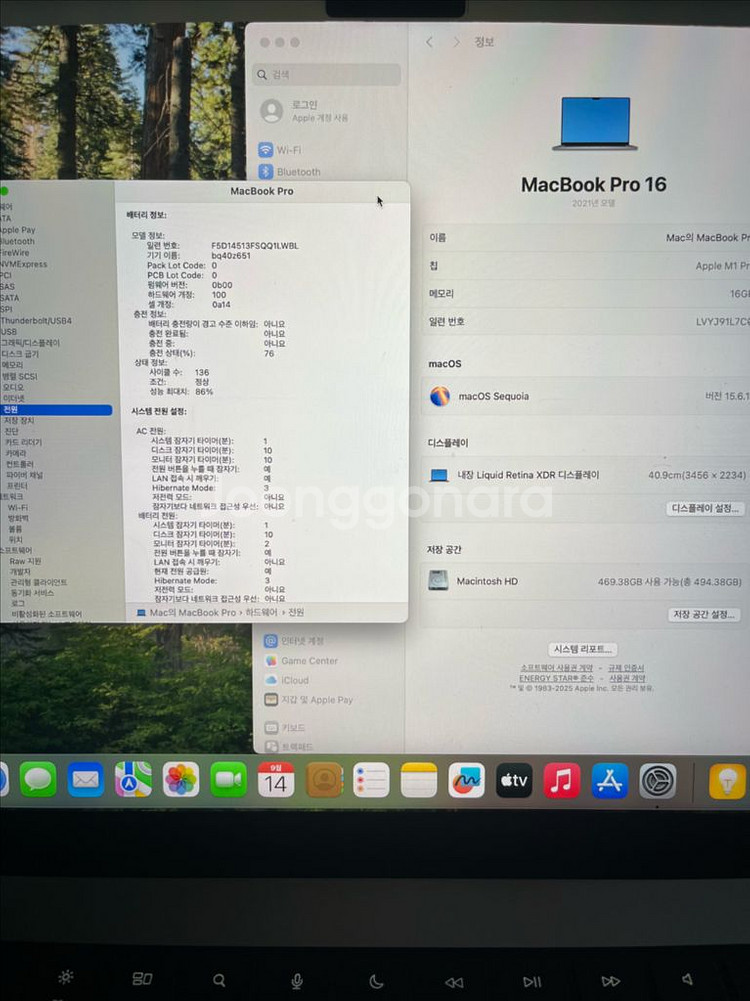
Task: Open the Photos app in the Dock
Action: [181, 779]
